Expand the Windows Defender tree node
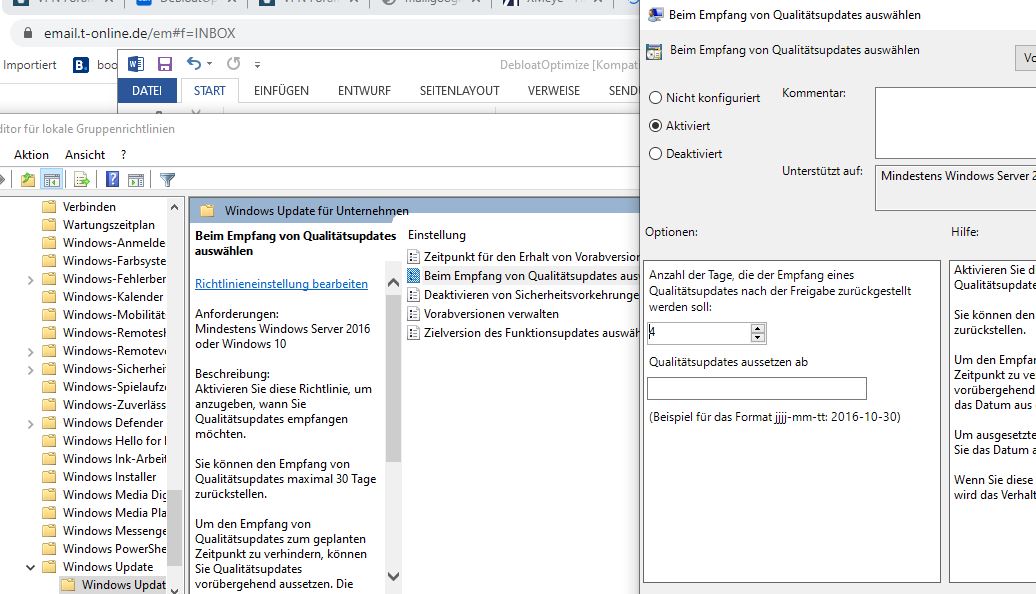Screen dimensions: 1036x594 30,424
